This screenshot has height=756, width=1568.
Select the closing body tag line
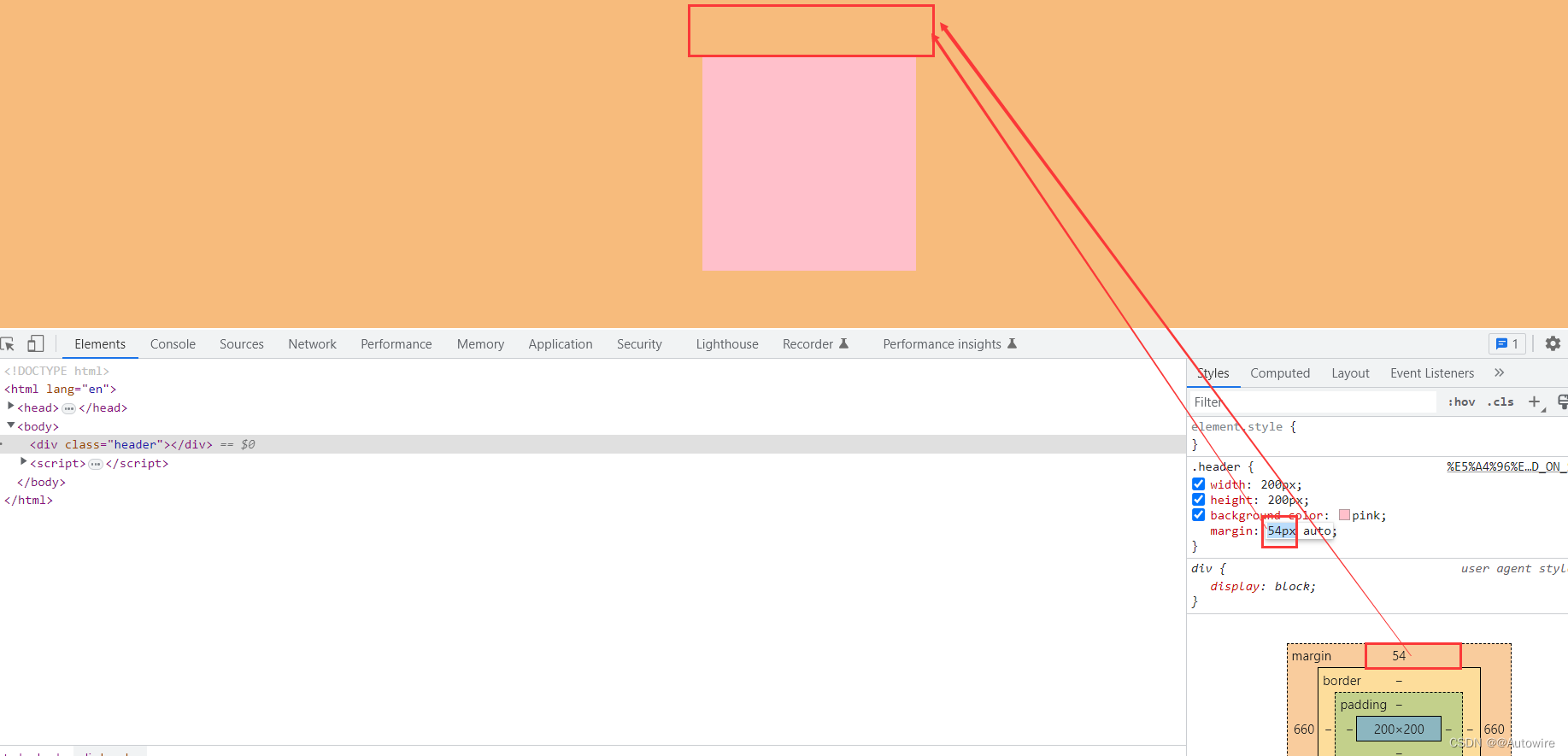(x=41, y=482)
